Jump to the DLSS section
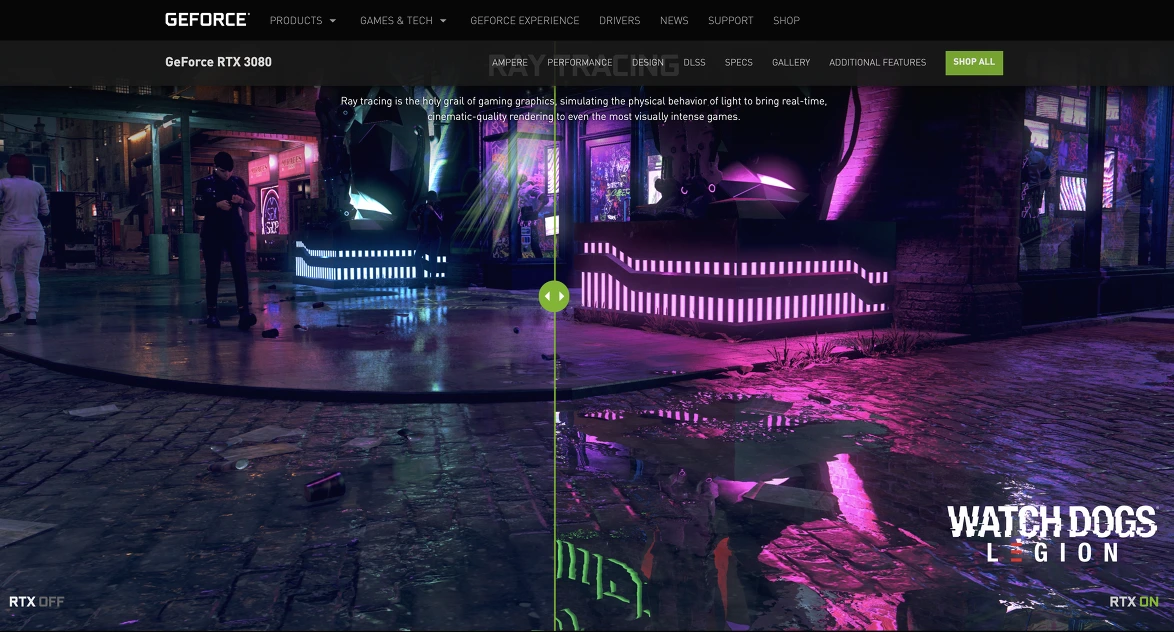 coord(694,62)
